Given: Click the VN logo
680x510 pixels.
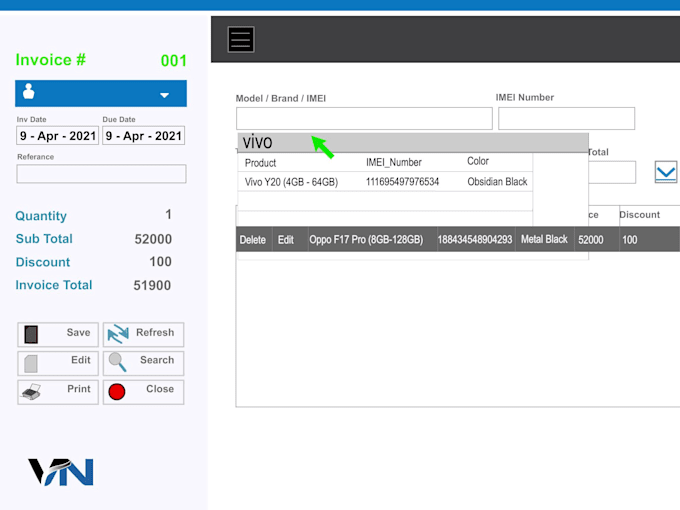Looking at the screenshot, I should tap(61, 472).
